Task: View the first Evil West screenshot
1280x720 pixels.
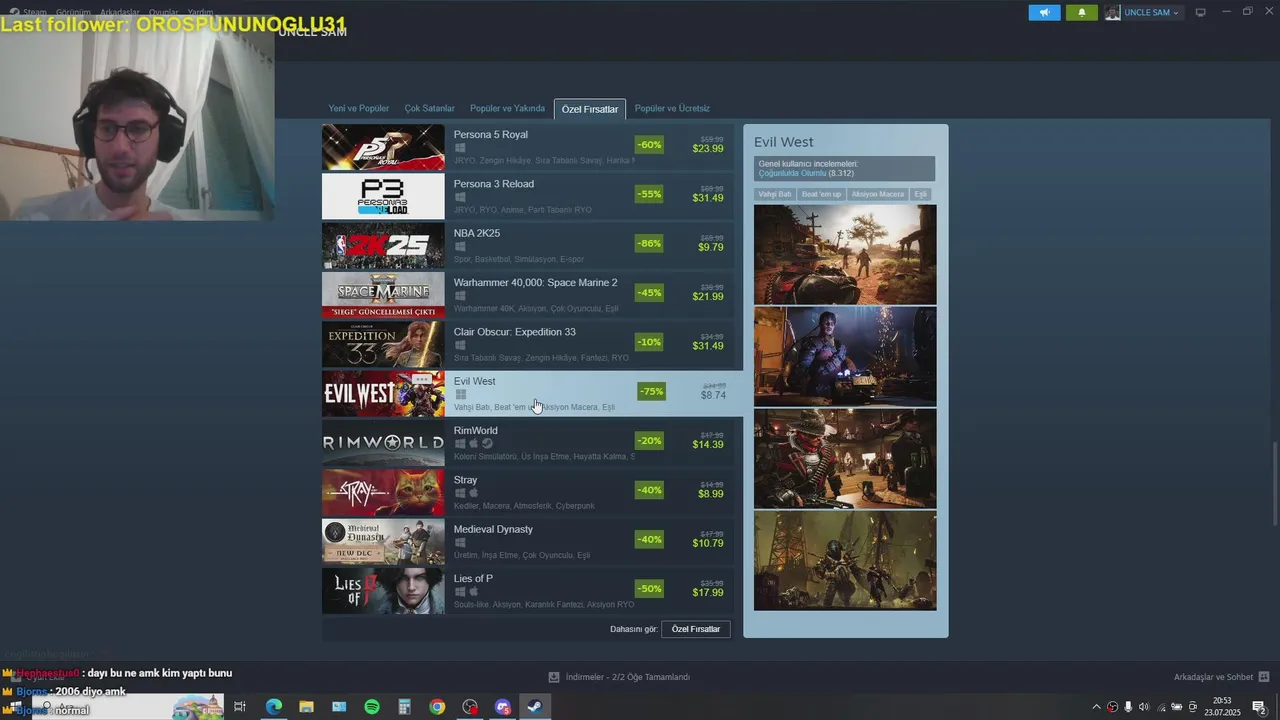Action: 845,255
